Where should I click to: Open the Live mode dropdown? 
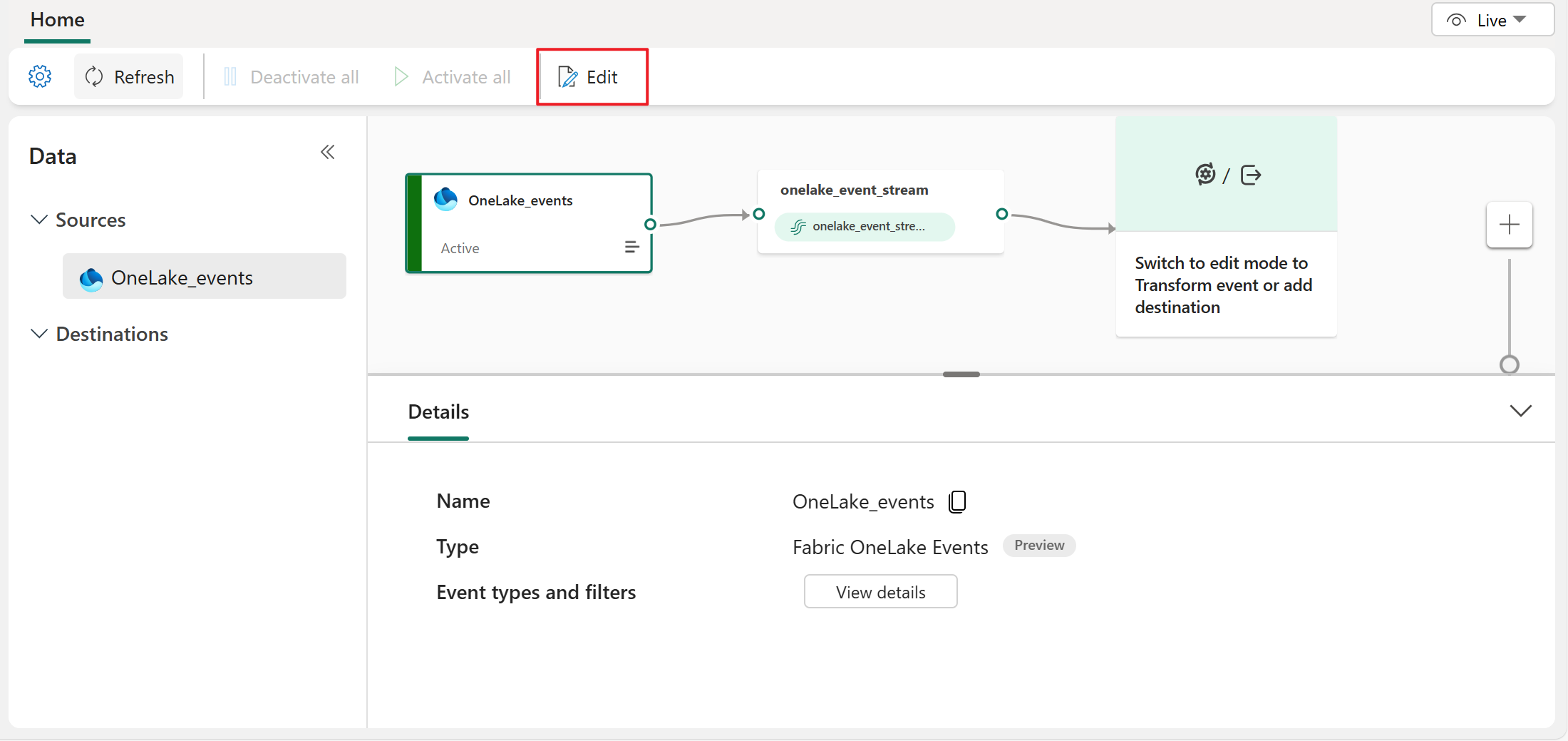pyautogui.click(x=1492, y=20)
